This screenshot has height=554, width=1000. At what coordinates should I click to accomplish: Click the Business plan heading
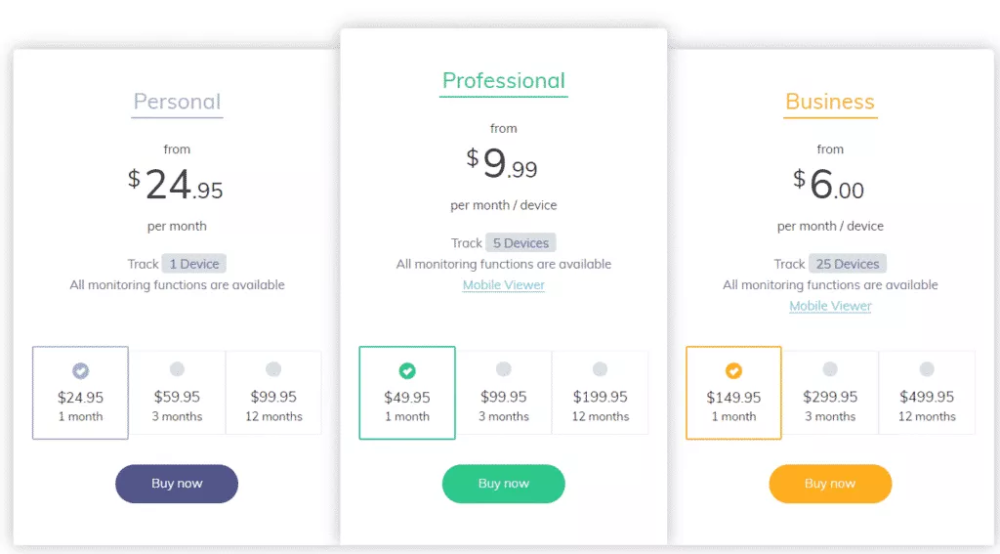click(x=830, y=102)
